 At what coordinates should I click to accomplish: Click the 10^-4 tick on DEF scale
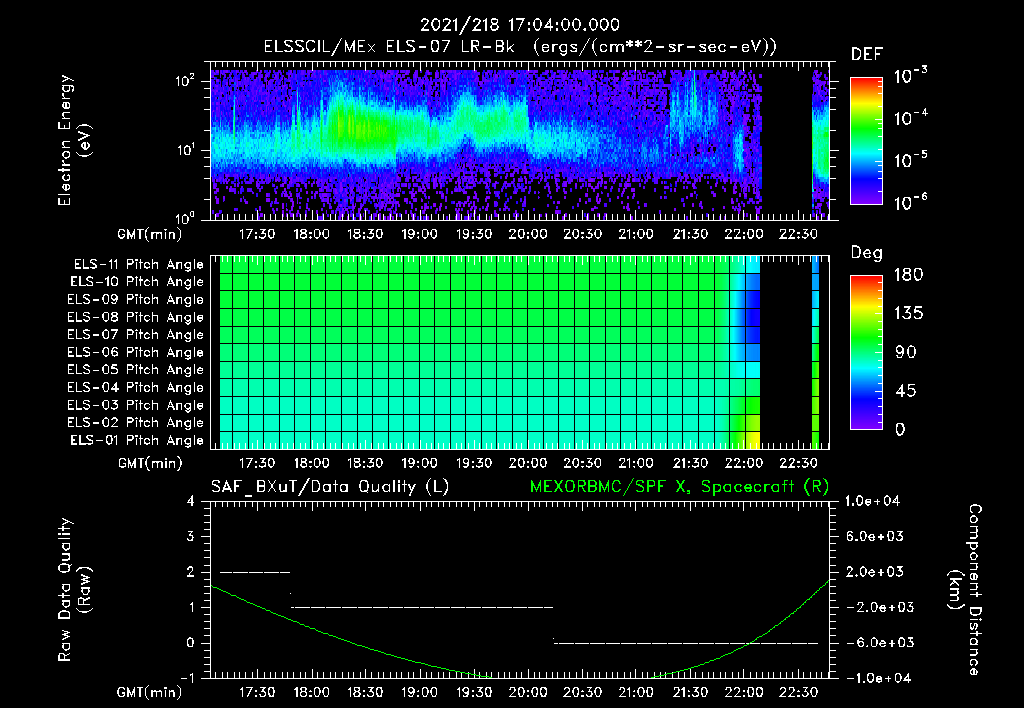click(910, 118)
